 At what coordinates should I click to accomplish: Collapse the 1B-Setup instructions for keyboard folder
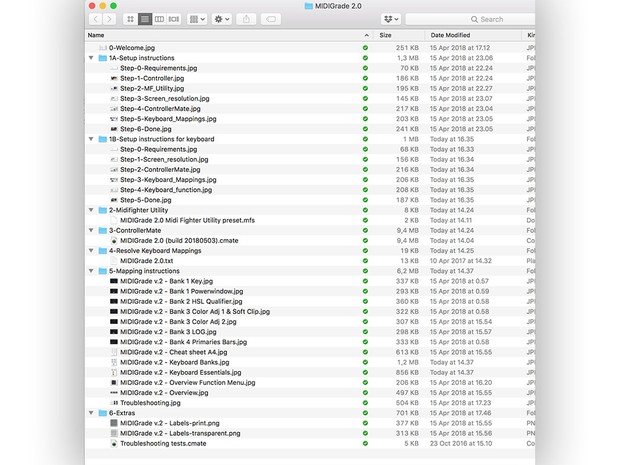pos(91,139)
